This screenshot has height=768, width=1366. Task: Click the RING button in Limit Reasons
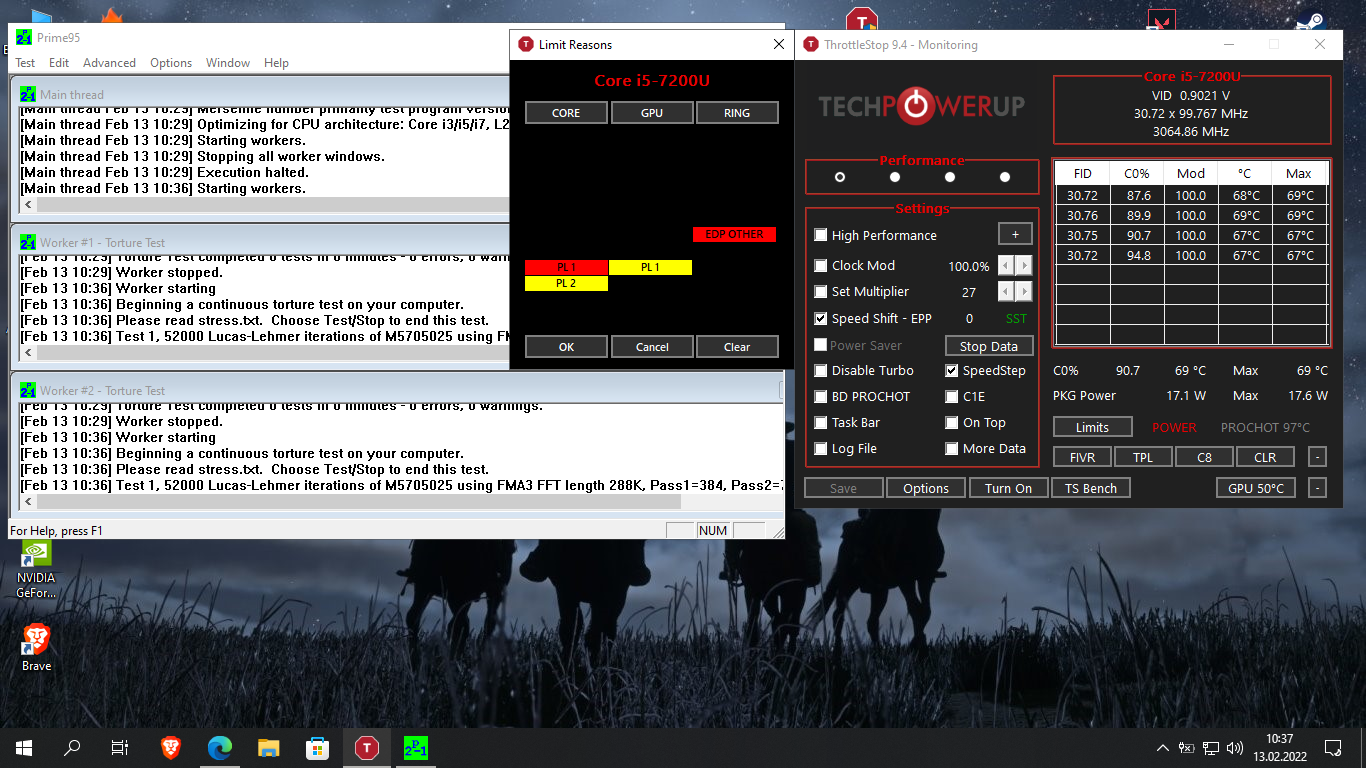(x=737, y=113)
